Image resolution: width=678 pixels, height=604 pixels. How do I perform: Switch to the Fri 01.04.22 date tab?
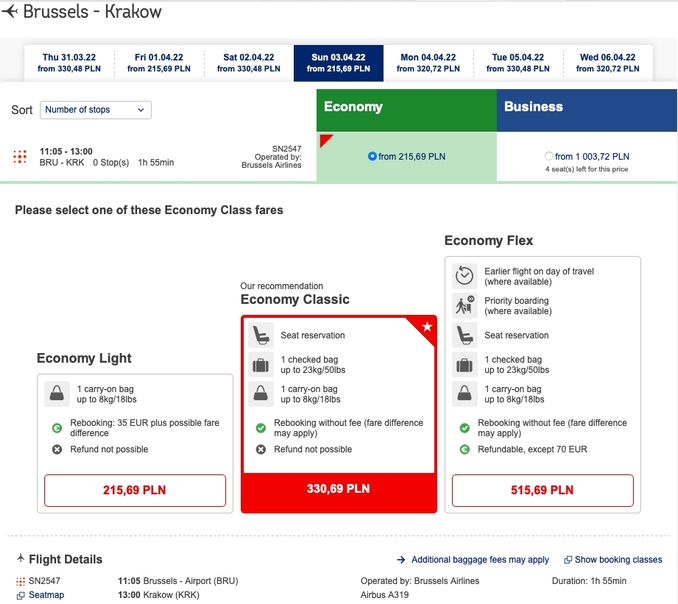(x=159, y=63)
